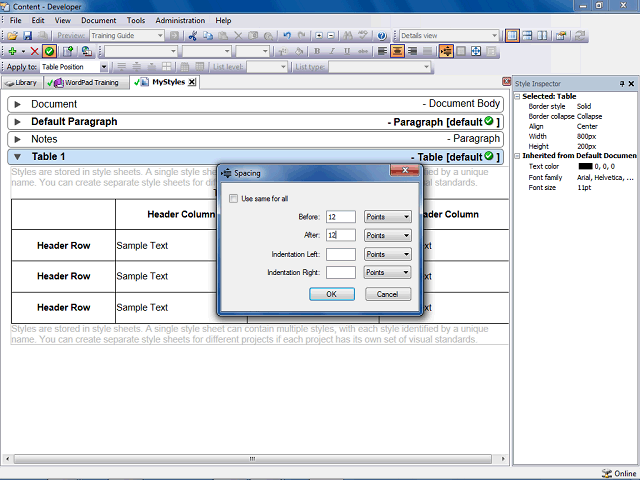Click the Cut scissors icon

[x=193, y=36]
